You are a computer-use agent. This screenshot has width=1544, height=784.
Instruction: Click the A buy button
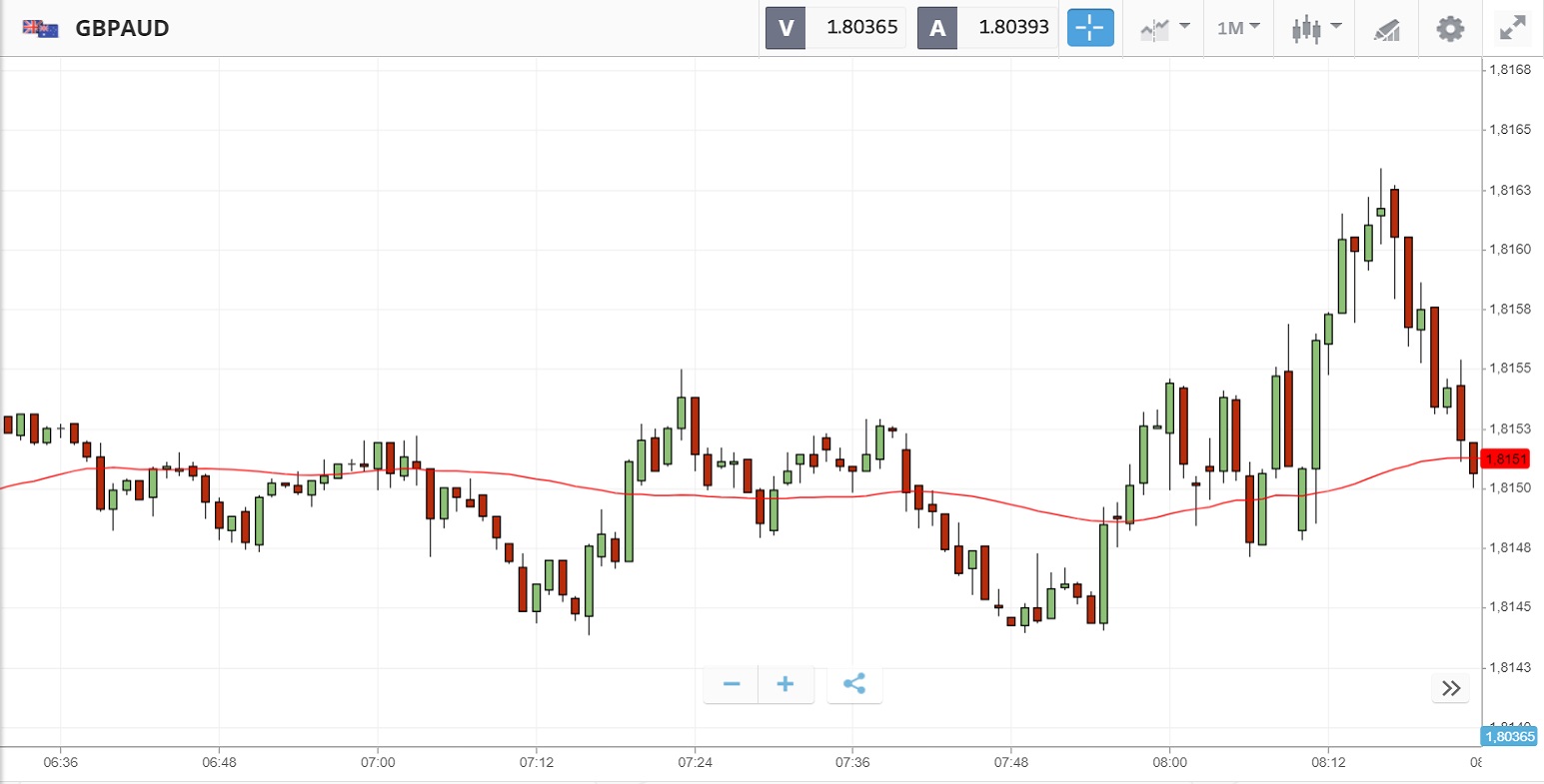(937, 28)
